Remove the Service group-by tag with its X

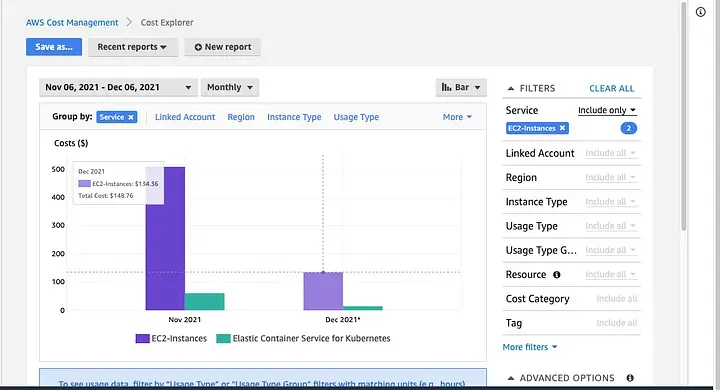131,117
